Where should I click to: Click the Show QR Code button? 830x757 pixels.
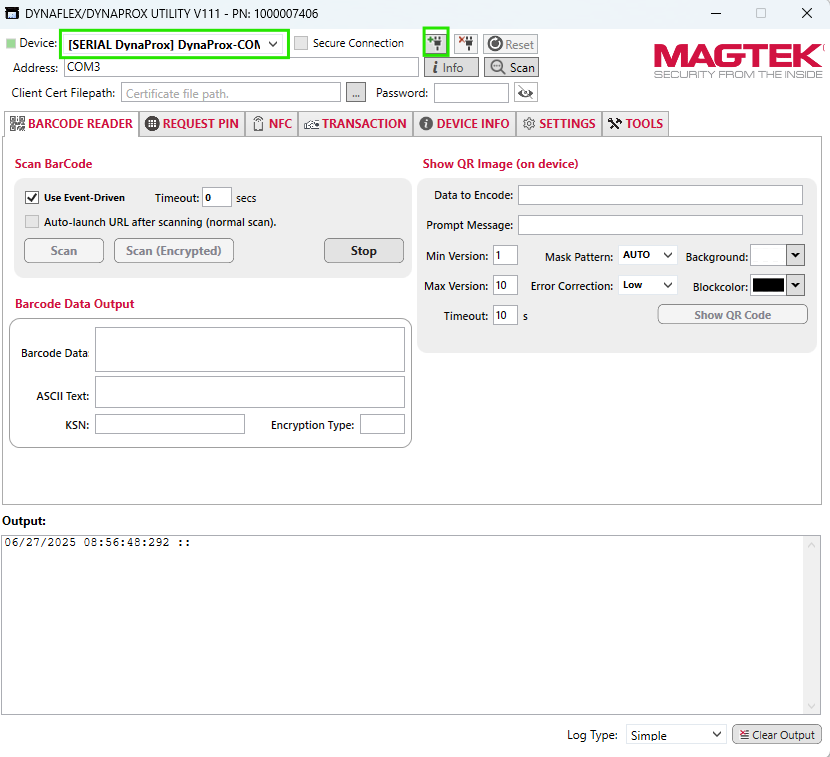[733, 314]
